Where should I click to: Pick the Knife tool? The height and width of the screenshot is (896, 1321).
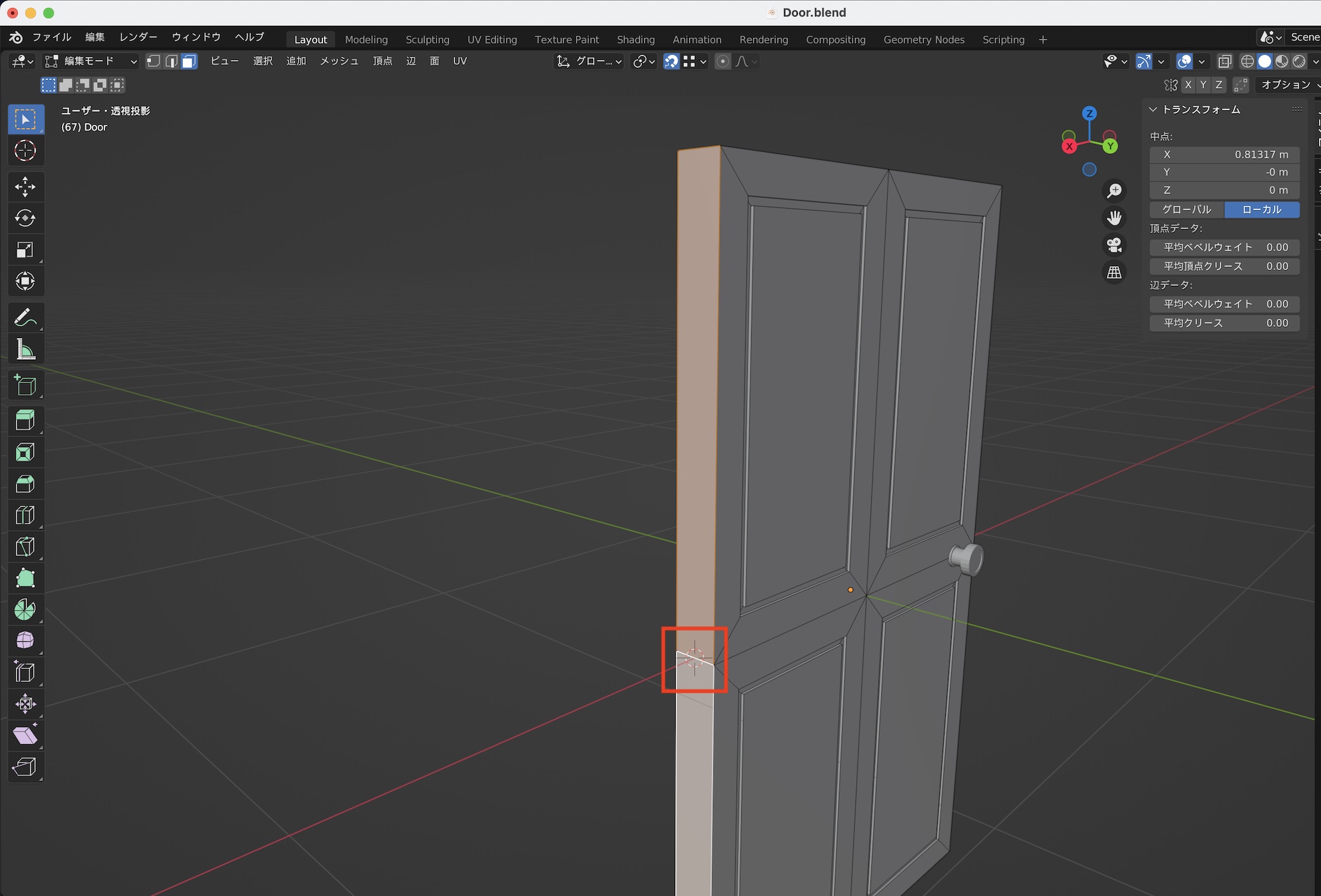point(25,547)
